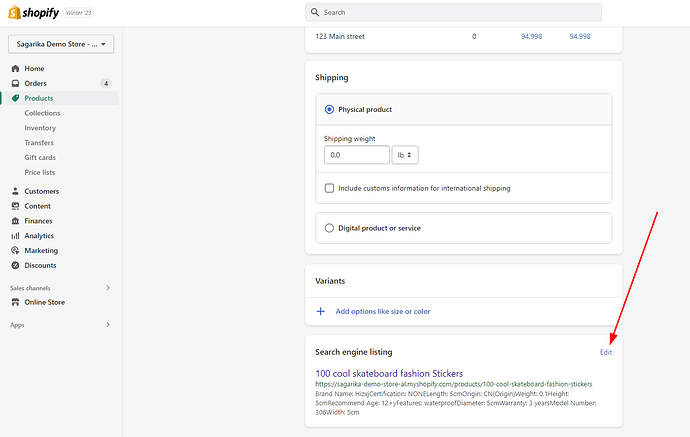Click the Shipping weight input field
Screen dimensions: 690x437
click(x=357, y=155)
